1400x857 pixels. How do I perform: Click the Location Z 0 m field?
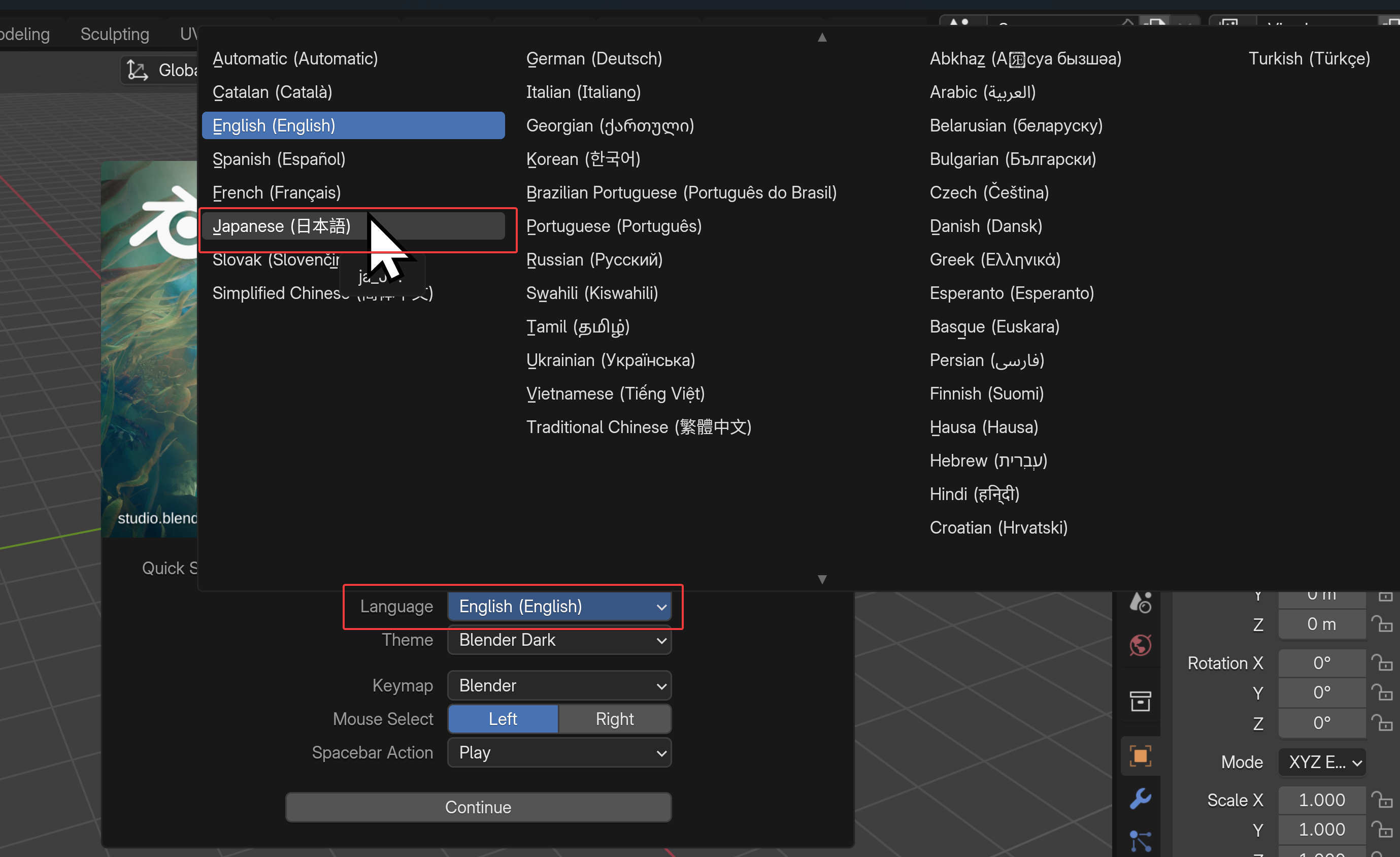click(1322, 624)
